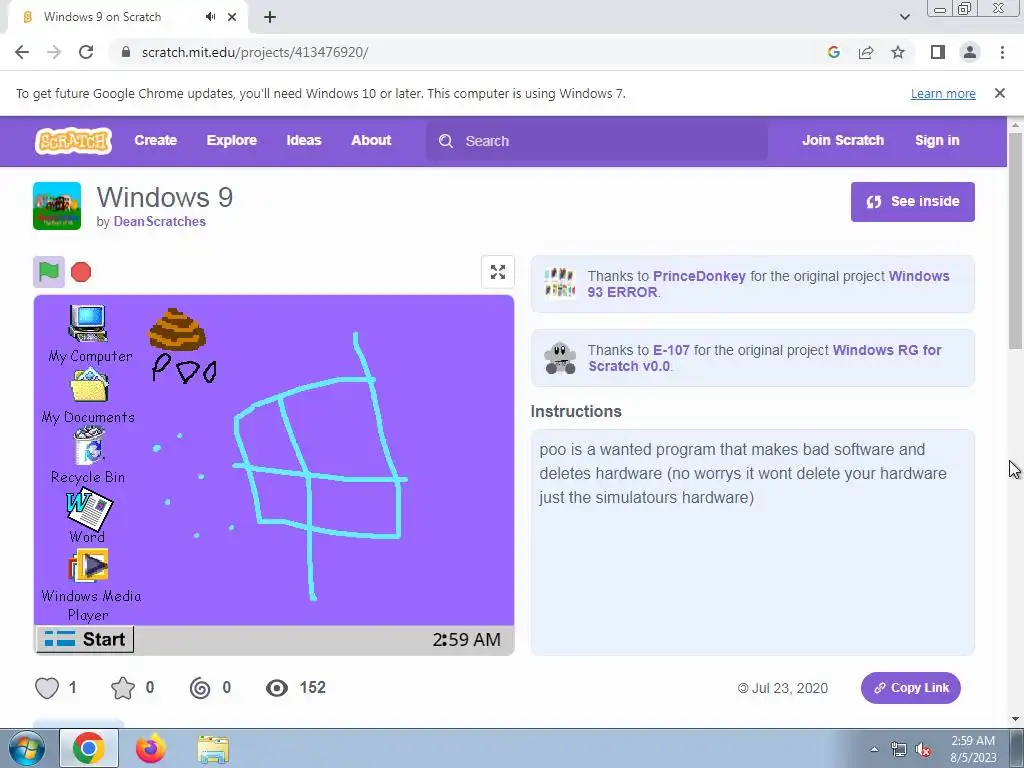Click Chrome in the taskbar
This screenshot has height=768, width=1024.
pos(89,748)
